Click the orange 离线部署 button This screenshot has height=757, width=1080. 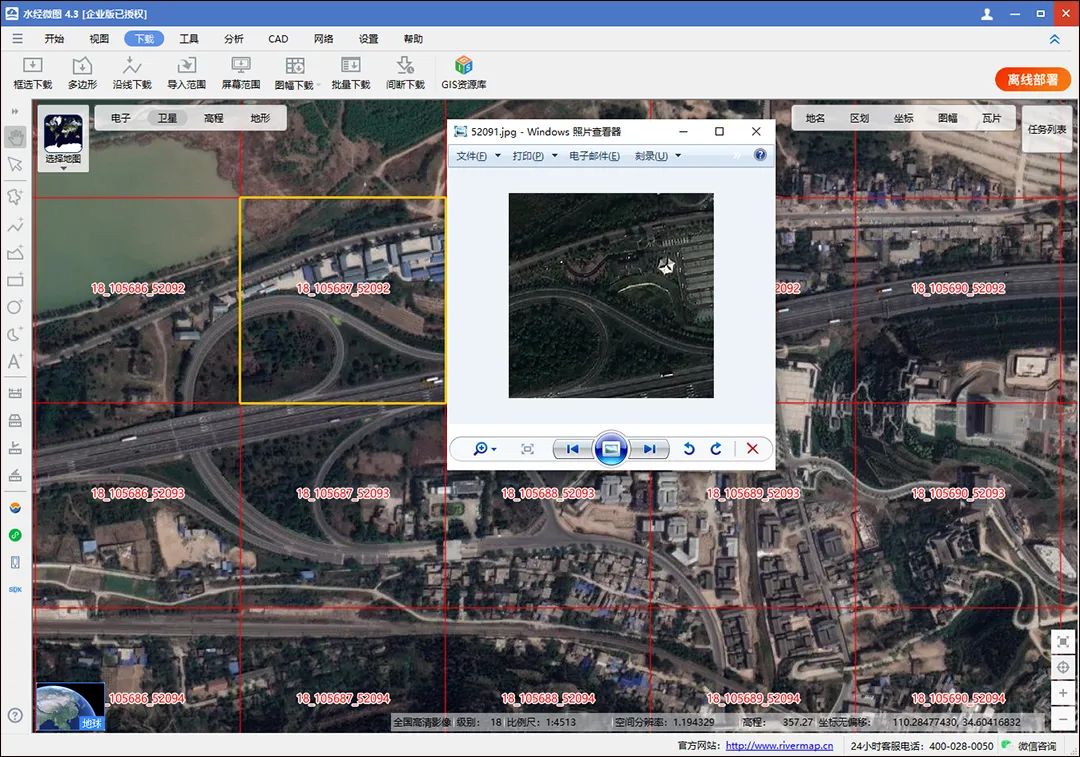(1032, 79)
